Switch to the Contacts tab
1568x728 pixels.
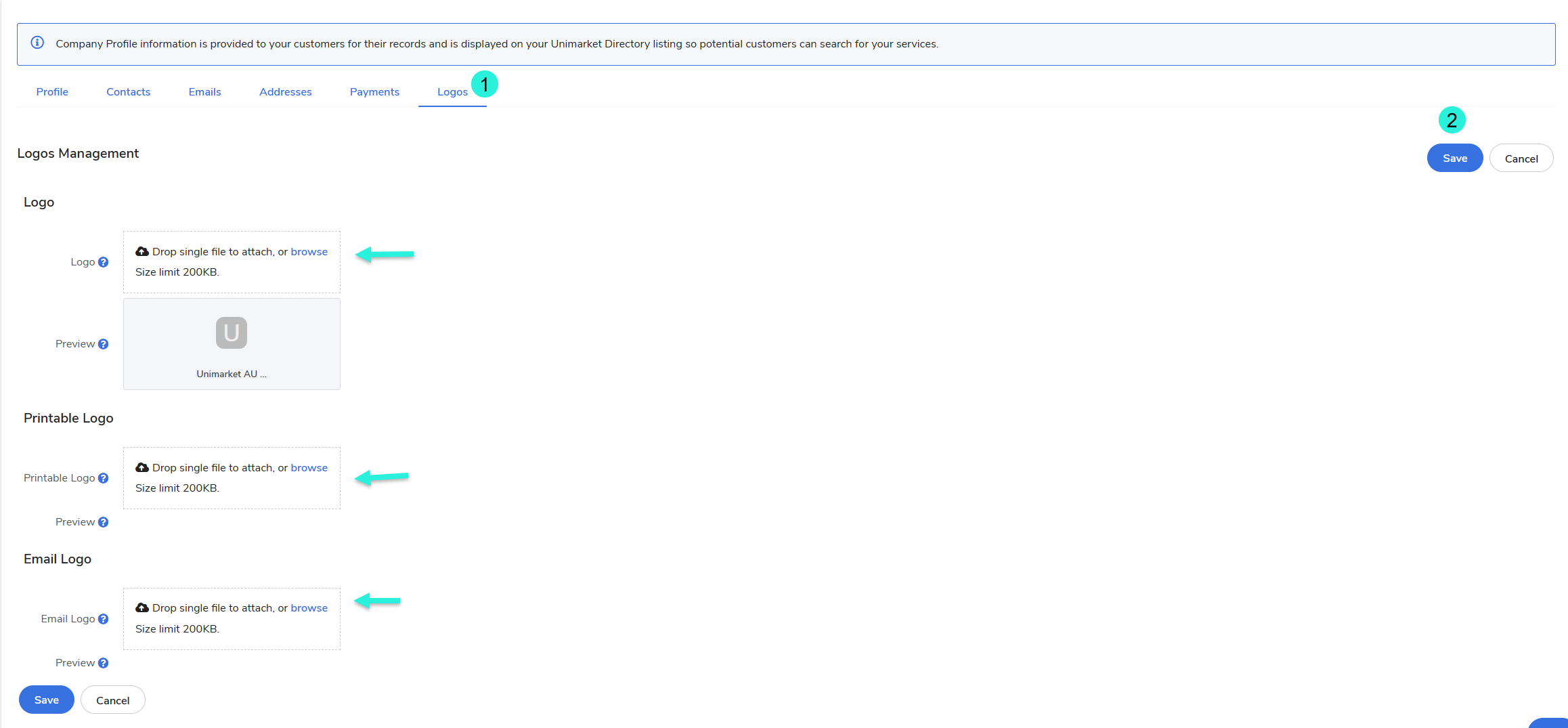128,92
